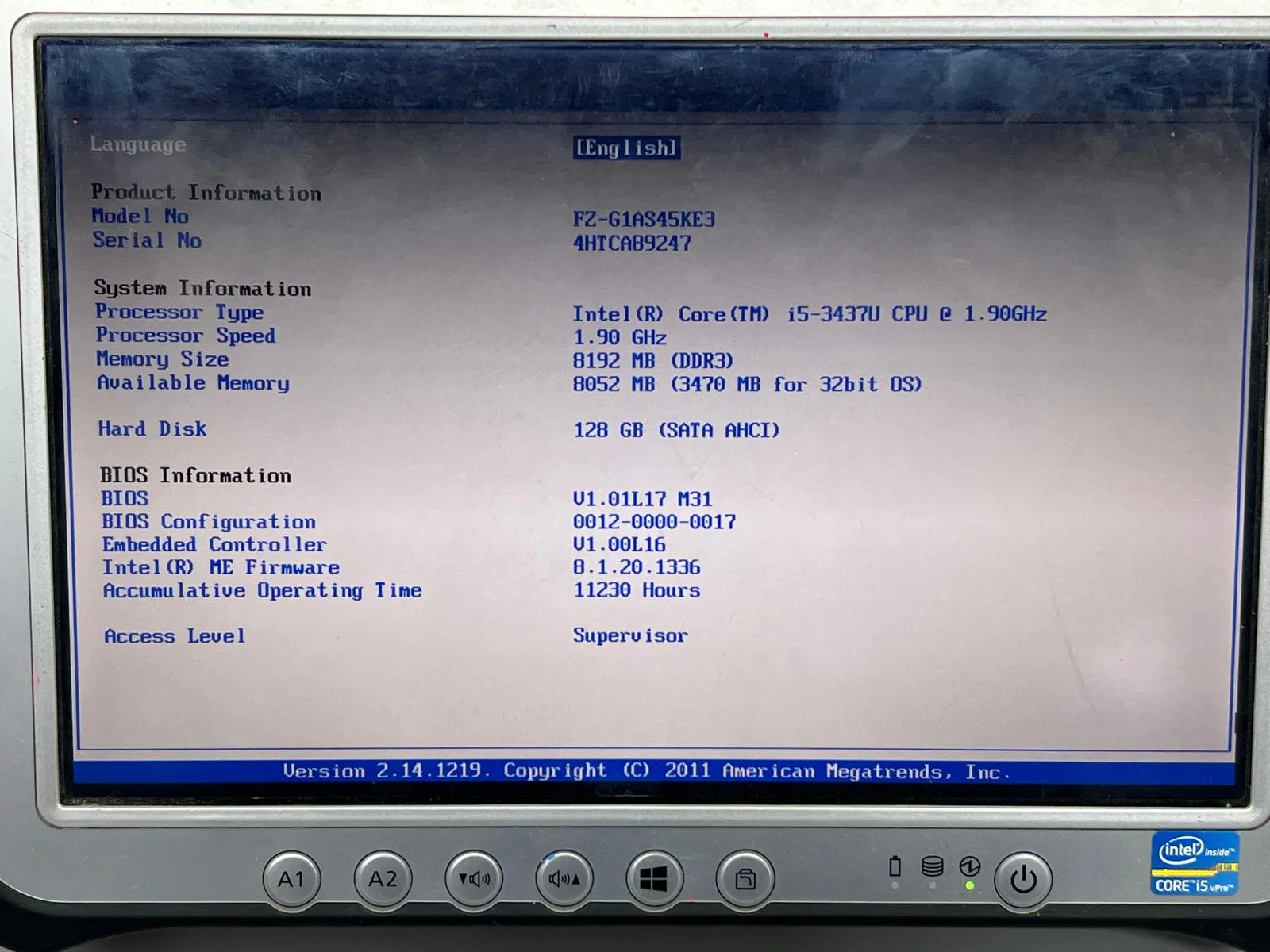This screenshot has height=952, width=1270.
Task: Click the Serial No row label
Action: pos(147,240)
